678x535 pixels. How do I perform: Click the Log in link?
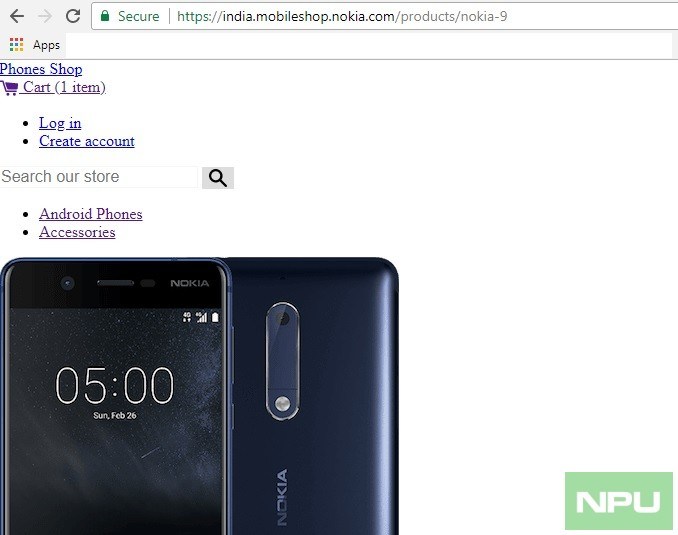60,123
